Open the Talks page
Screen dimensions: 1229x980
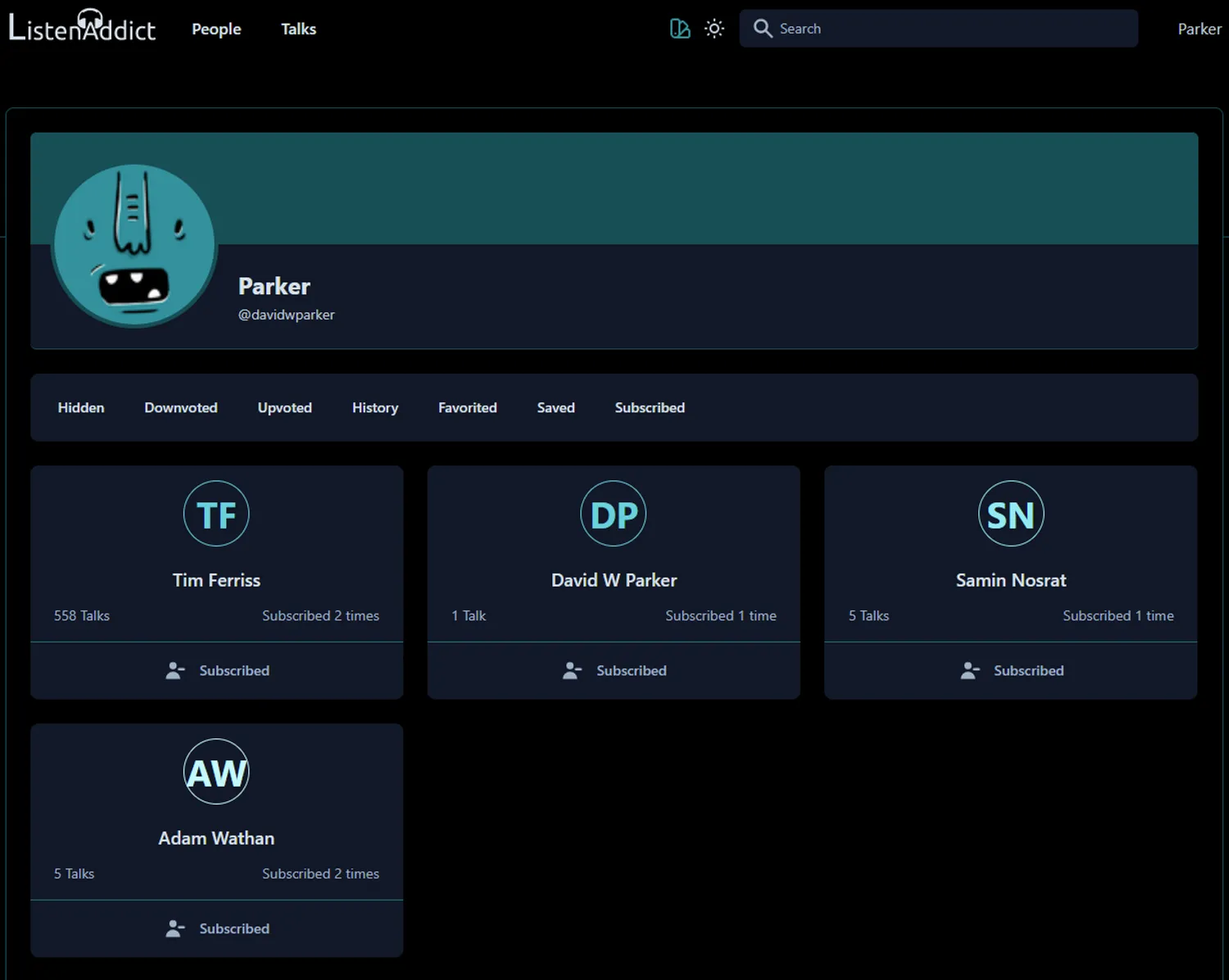[x=298, y=29]
